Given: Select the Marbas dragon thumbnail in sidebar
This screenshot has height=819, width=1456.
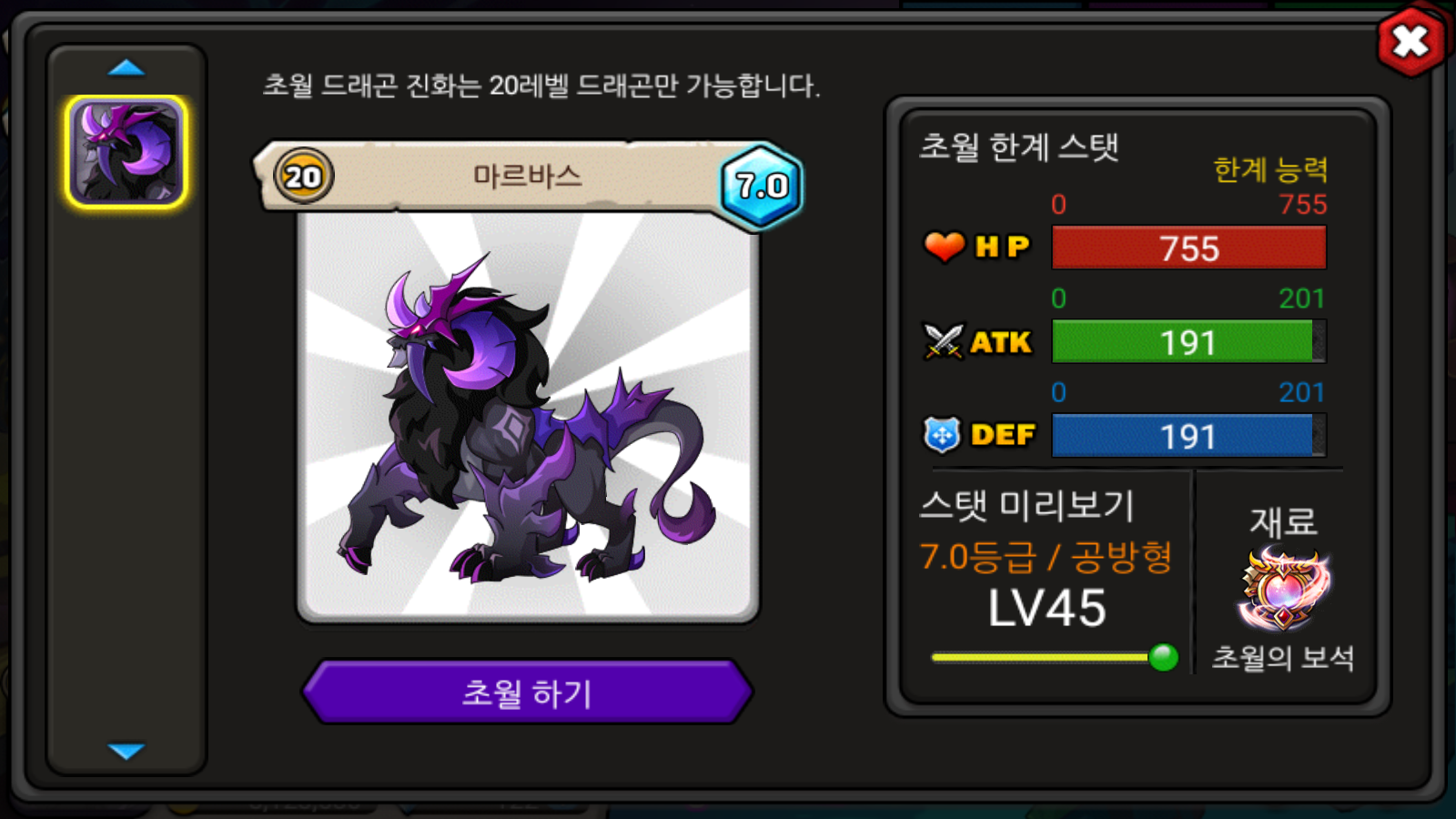Looking at the screenshot, I should [x=126, y=152].
